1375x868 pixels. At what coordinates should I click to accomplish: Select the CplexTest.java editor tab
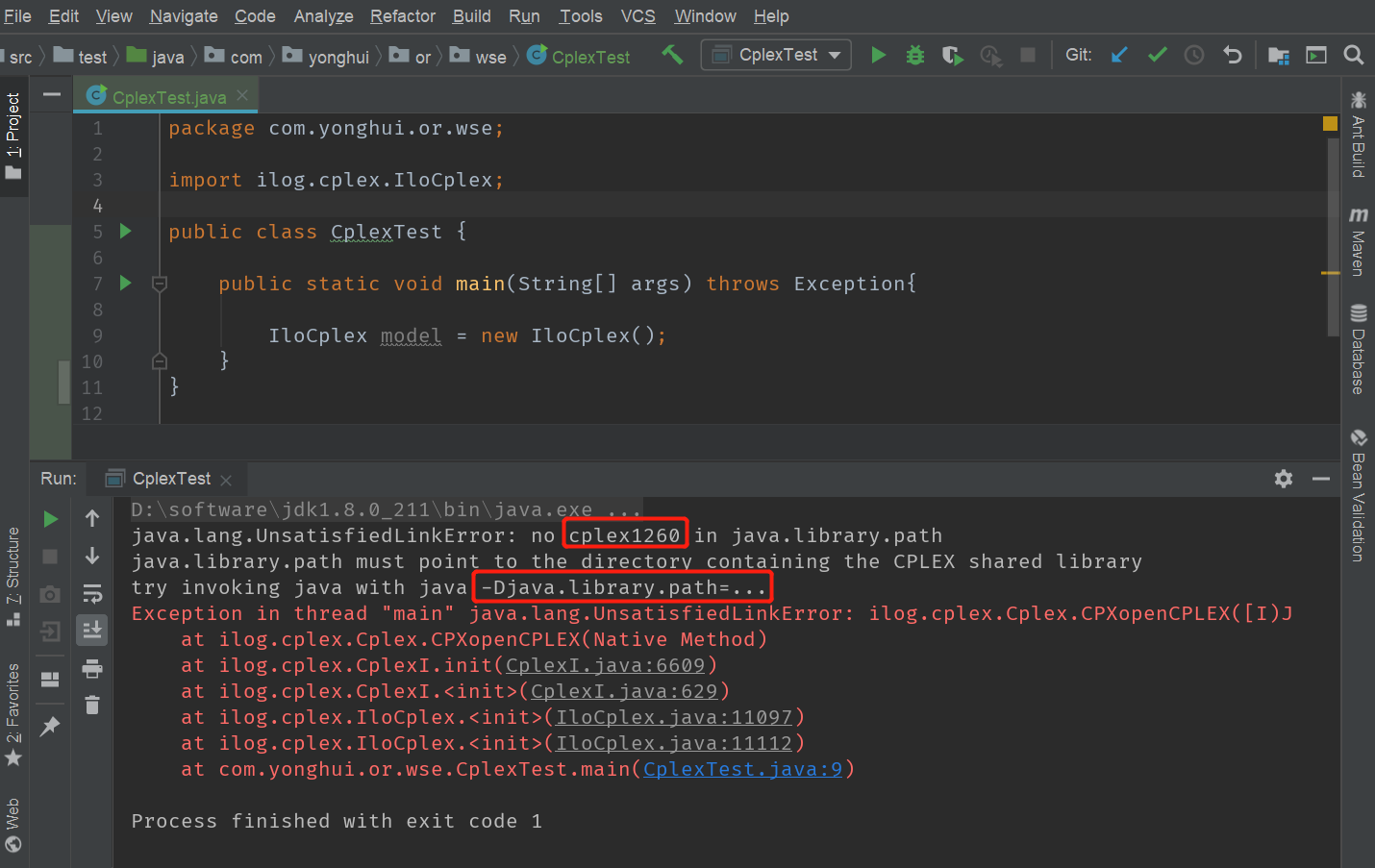point(169,97)
